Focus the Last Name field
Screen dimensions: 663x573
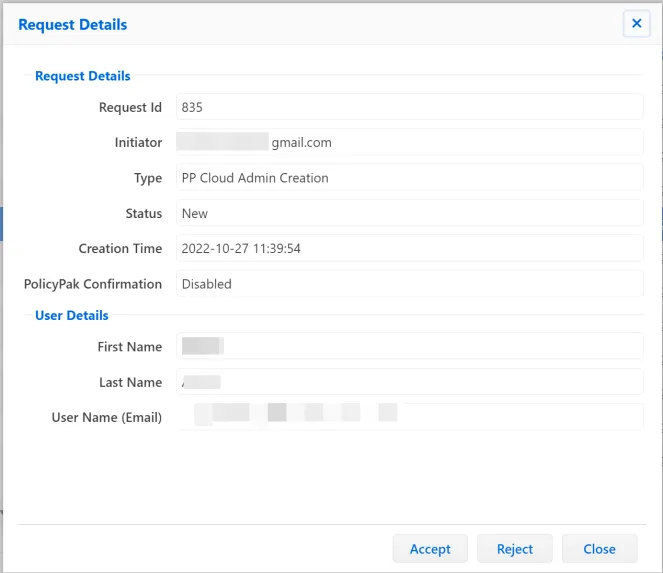point(409,382)
